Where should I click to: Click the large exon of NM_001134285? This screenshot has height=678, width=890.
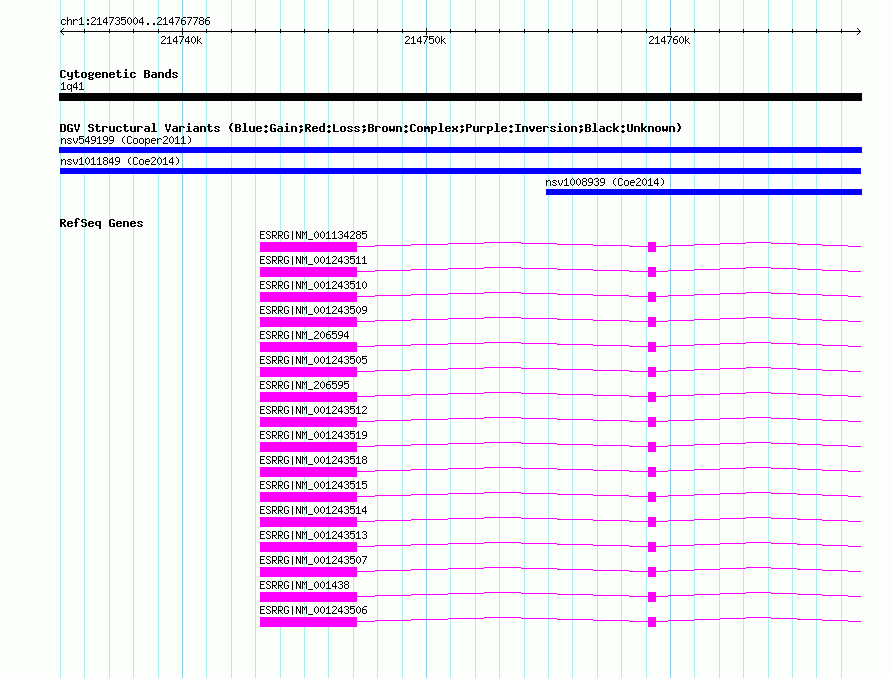click(308, 247)
